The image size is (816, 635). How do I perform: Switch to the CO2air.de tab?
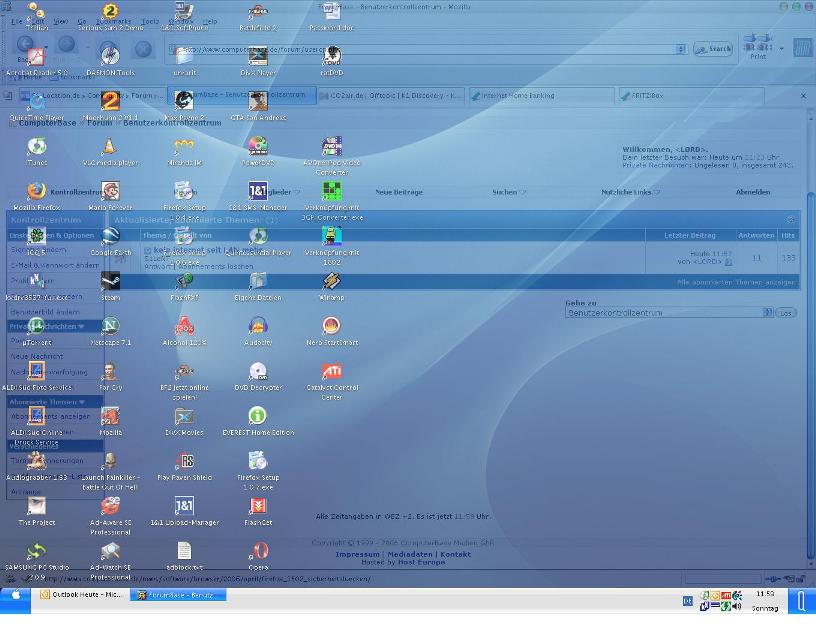coord(390,96)
